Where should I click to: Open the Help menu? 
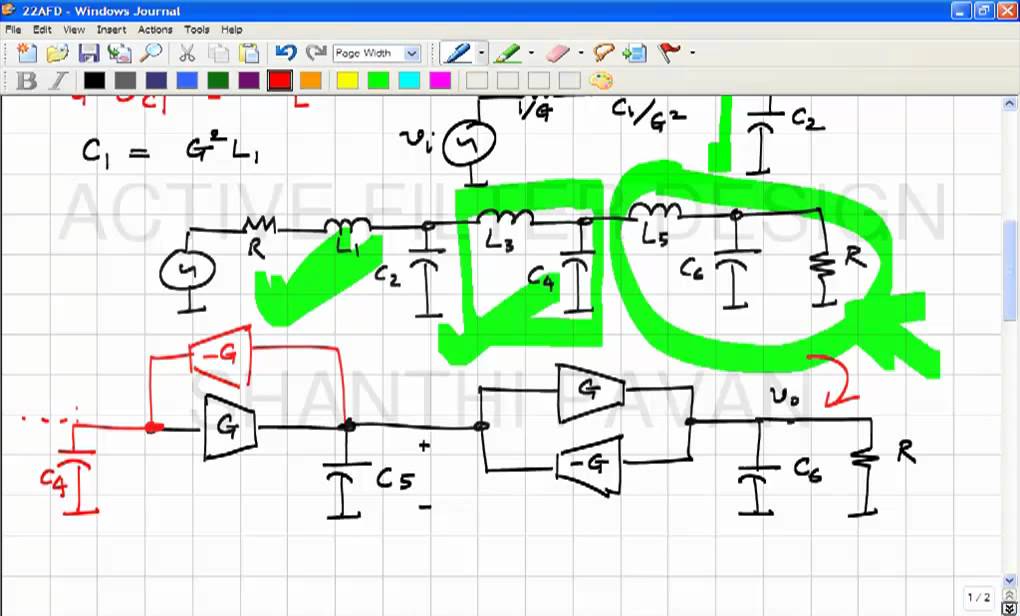(x=232, y=29)
